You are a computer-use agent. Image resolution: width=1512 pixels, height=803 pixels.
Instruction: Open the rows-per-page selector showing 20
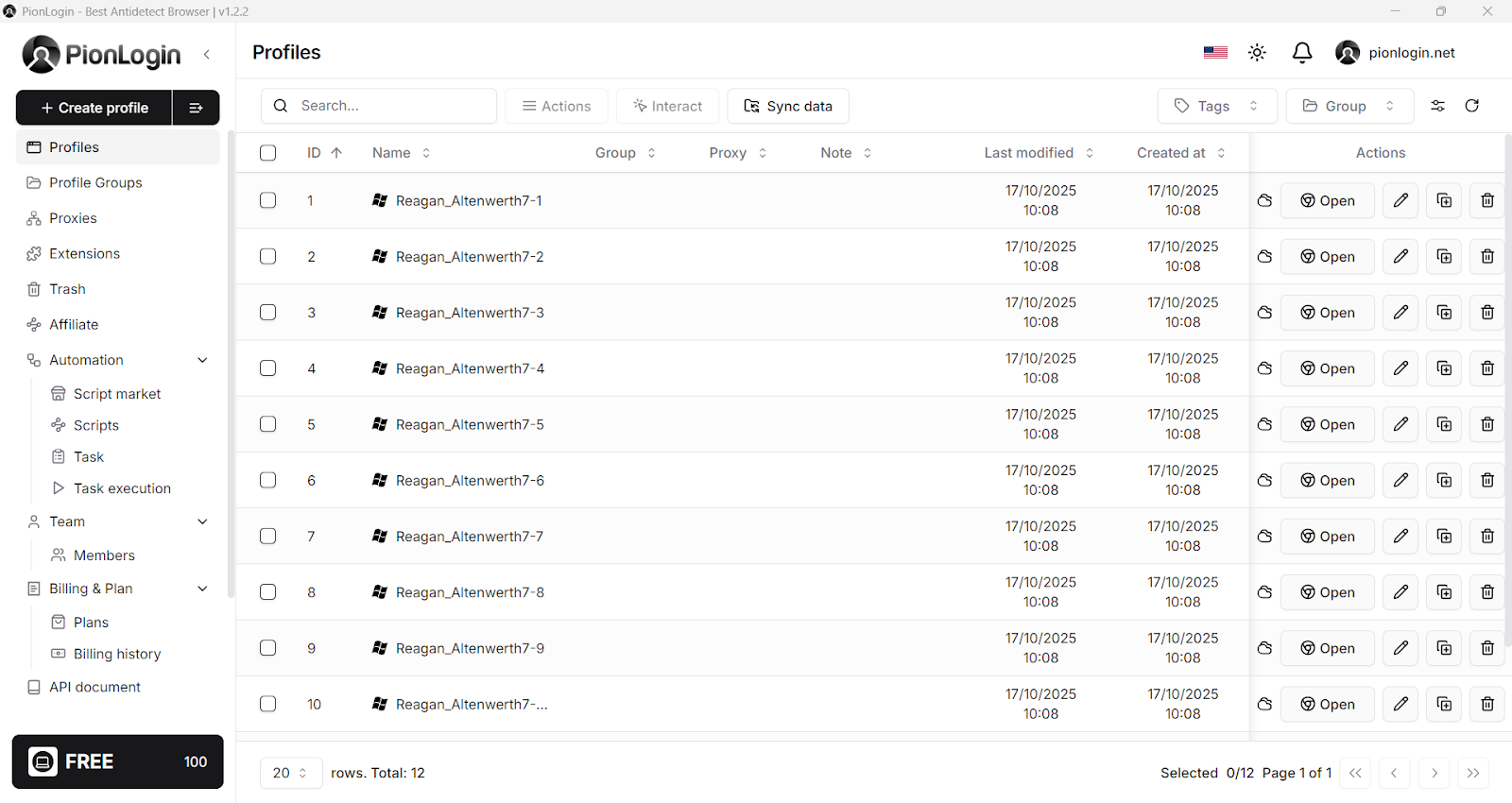290,773
